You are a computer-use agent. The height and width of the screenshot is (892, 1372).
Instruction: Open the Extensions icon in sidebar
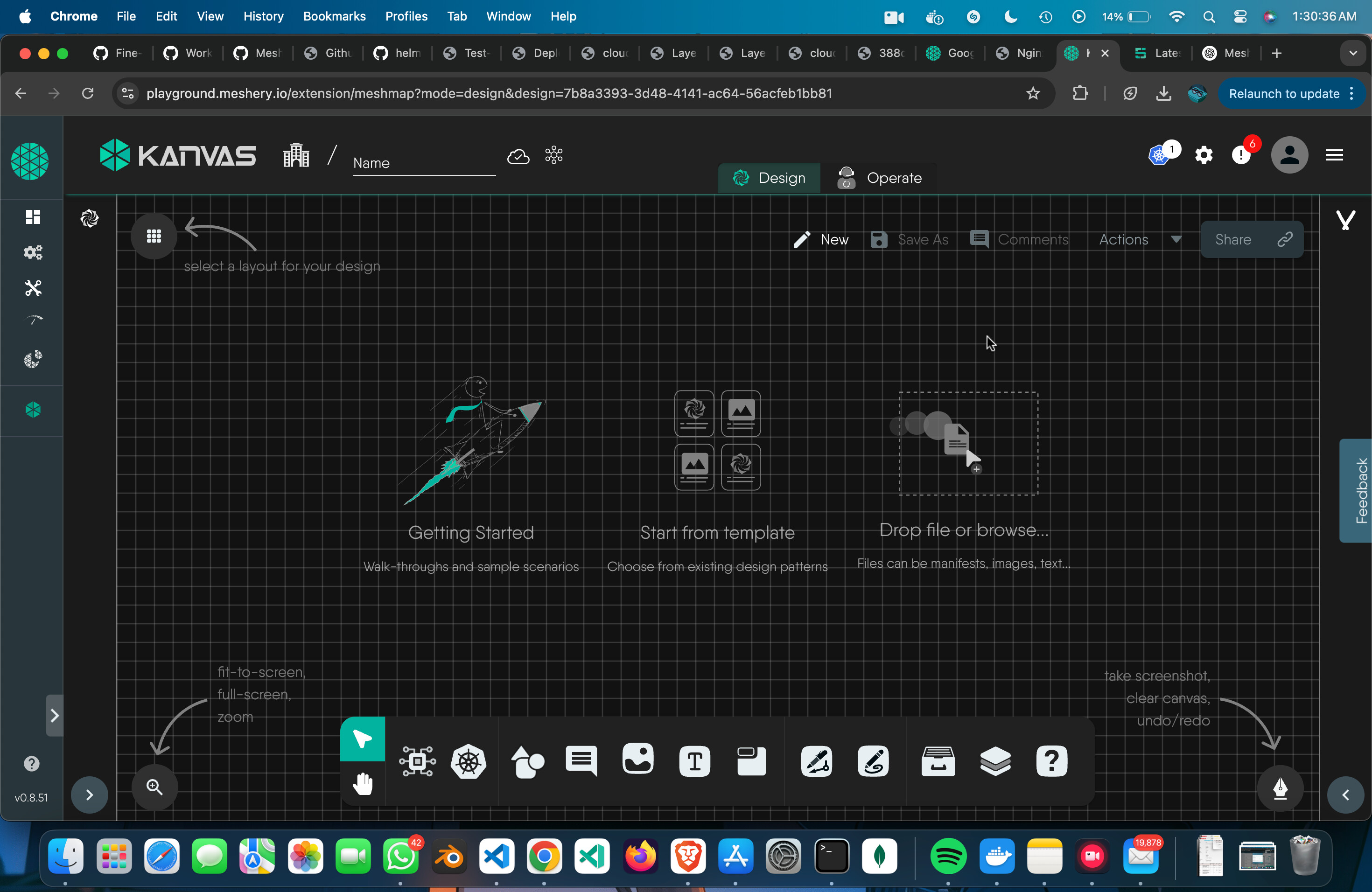[33, 359]
